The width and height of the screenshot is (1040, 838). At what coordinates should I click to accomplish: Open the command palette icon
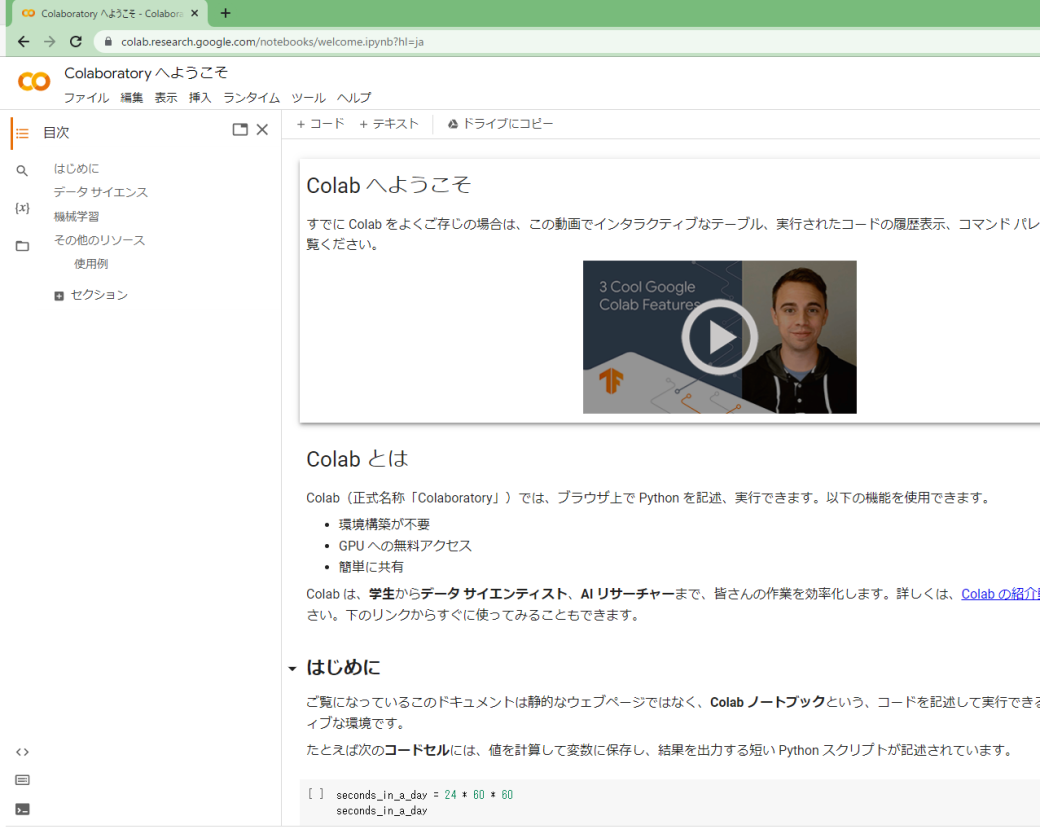tap(21, 780)
